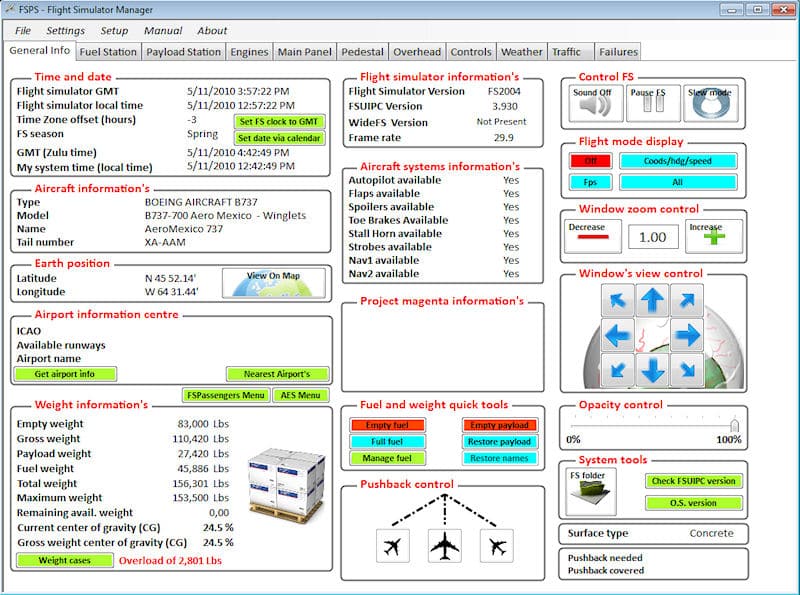The width and height of the screenshot is (800, 595).
Task: Open the Setup menu
Action: (x=114, y=31)
